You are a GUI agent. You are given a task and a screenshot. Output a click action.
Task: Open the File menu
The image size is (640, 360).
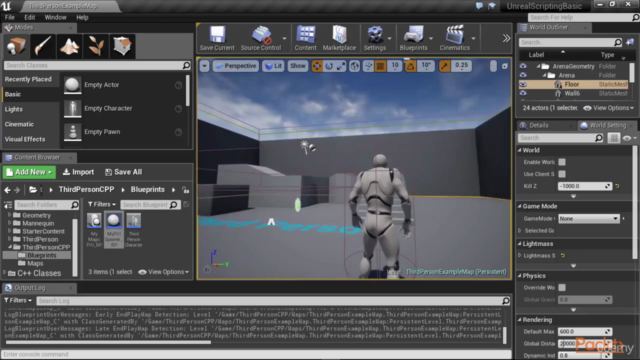[9, 18]
